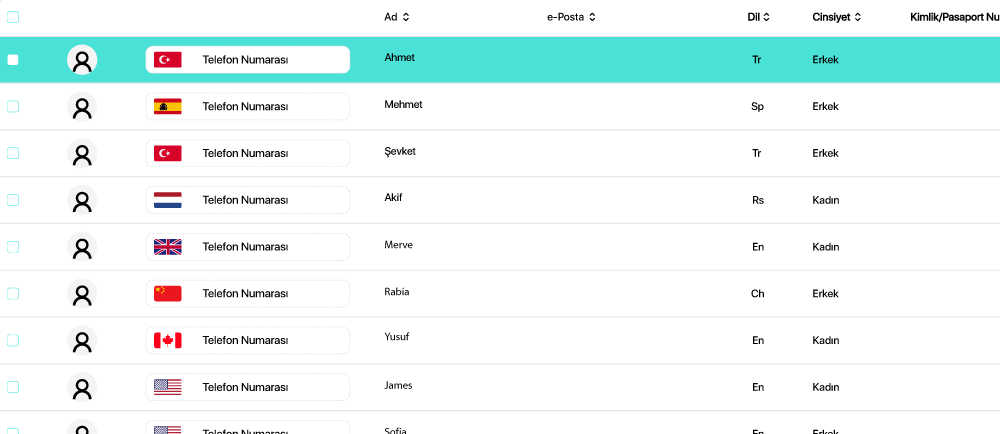Click Telefon Numarası field in Yusuf's row
The width and height of the screenshot is (1000, 434).
pos(245,340)
